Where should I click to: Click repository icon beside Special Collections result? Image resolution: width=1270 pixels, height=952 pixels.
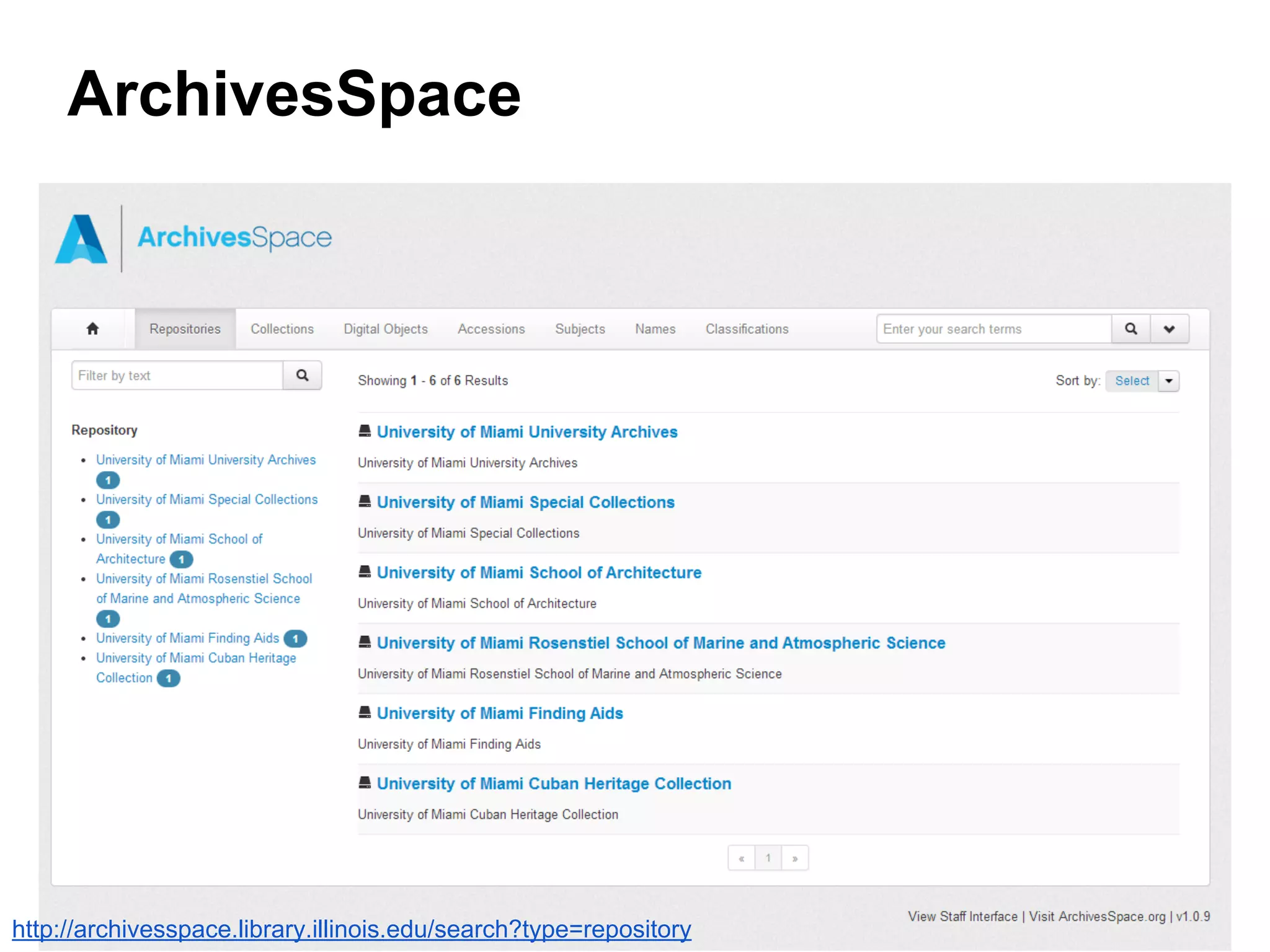[365, 501]
